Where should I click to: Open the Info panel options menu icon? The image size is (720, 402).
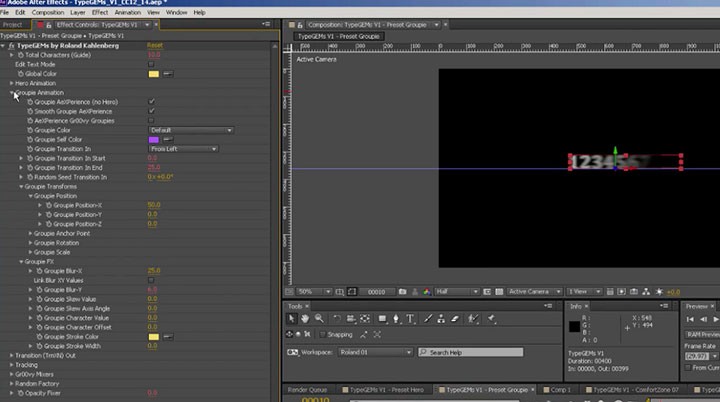click(664, 306)
